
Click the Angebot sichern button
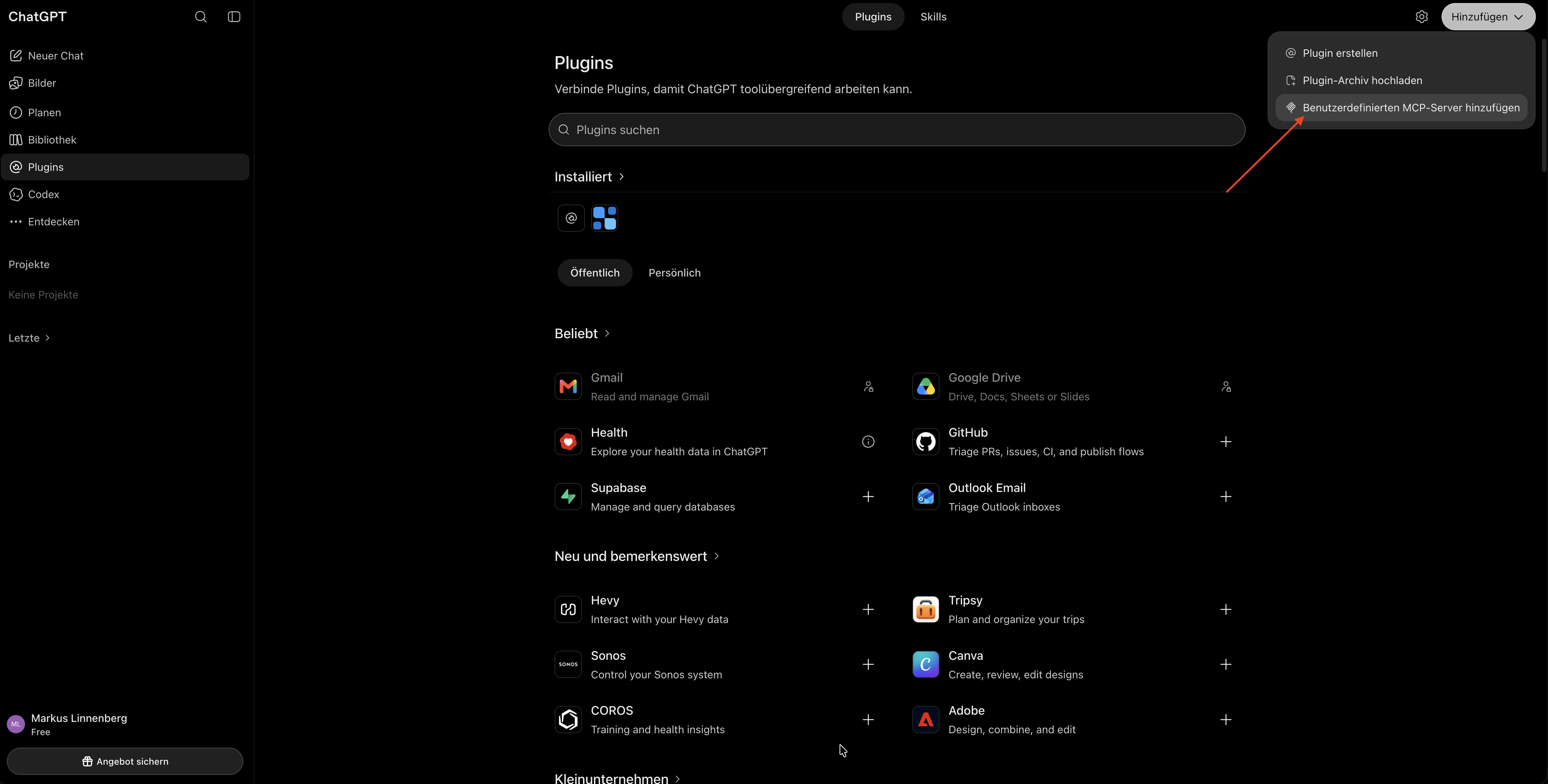point(125,761)
